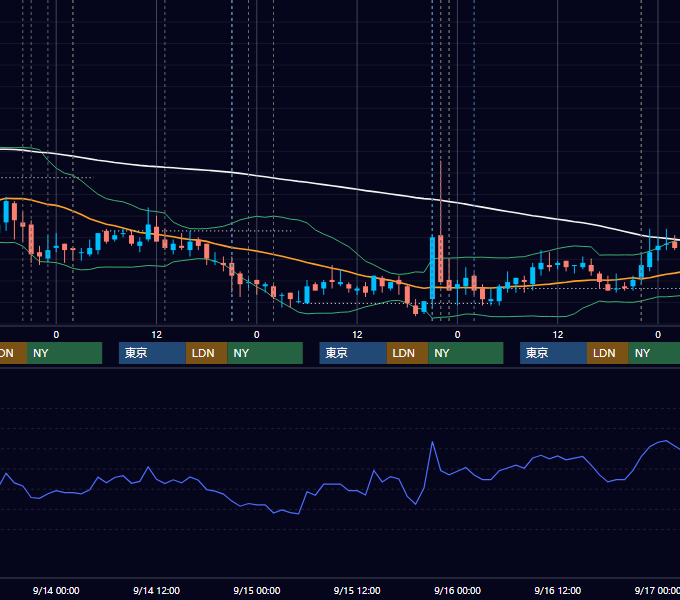Image resolution: width=680 pixels, height=600 pixels.
Task: Select the LDN session block following 9/16 東京
Action: (608, 353)
